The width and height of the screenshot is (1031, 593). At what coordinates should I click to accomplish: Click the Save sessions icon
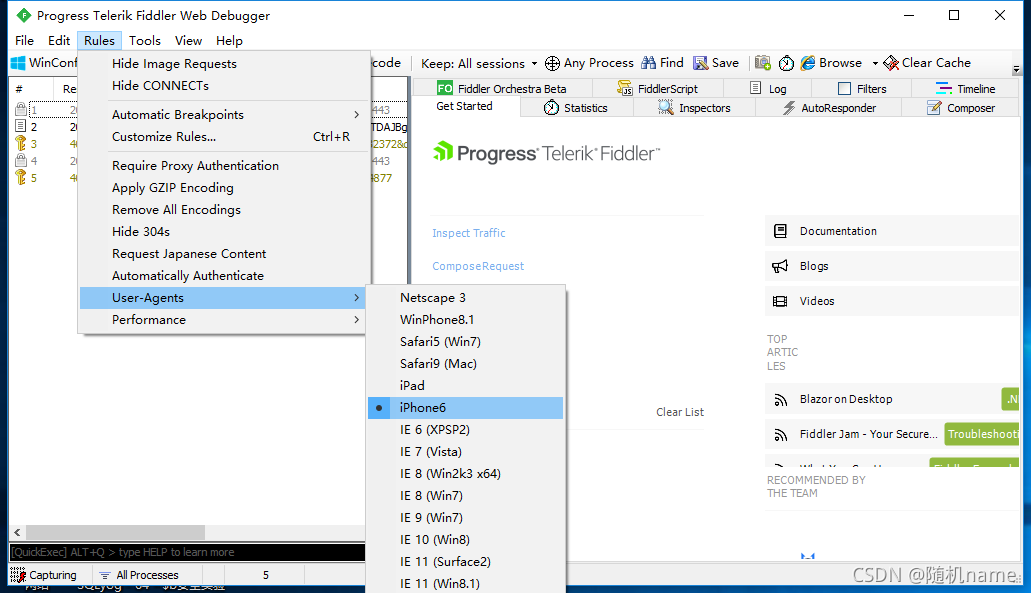[701, 63]
